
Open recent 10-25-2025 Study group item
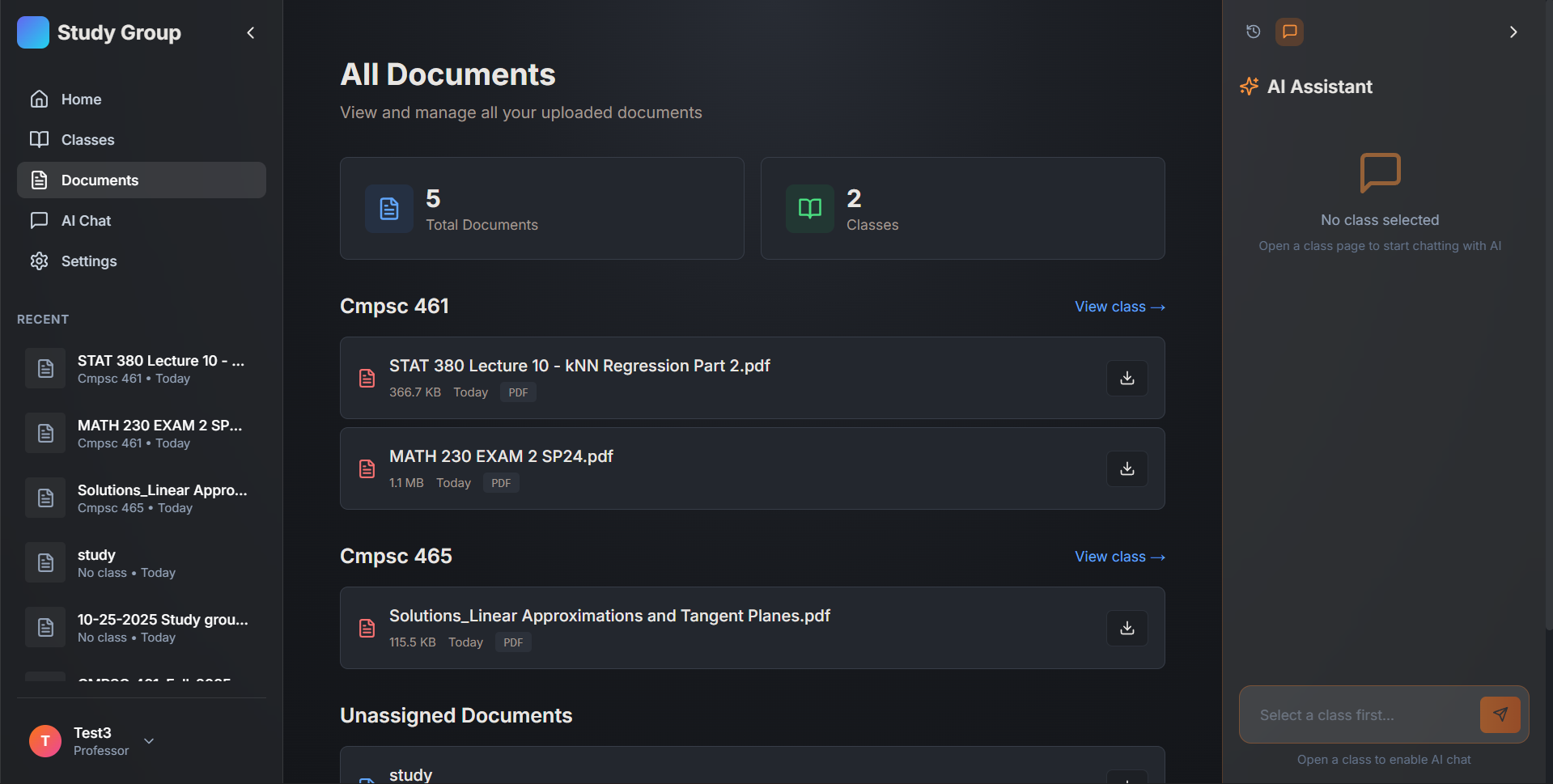(142, 628)
